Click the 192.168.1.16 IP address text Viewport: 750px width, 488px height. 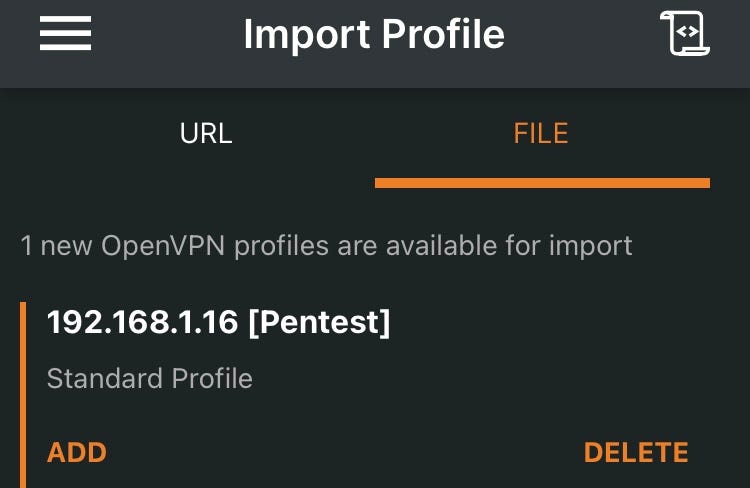coord(142,322)
